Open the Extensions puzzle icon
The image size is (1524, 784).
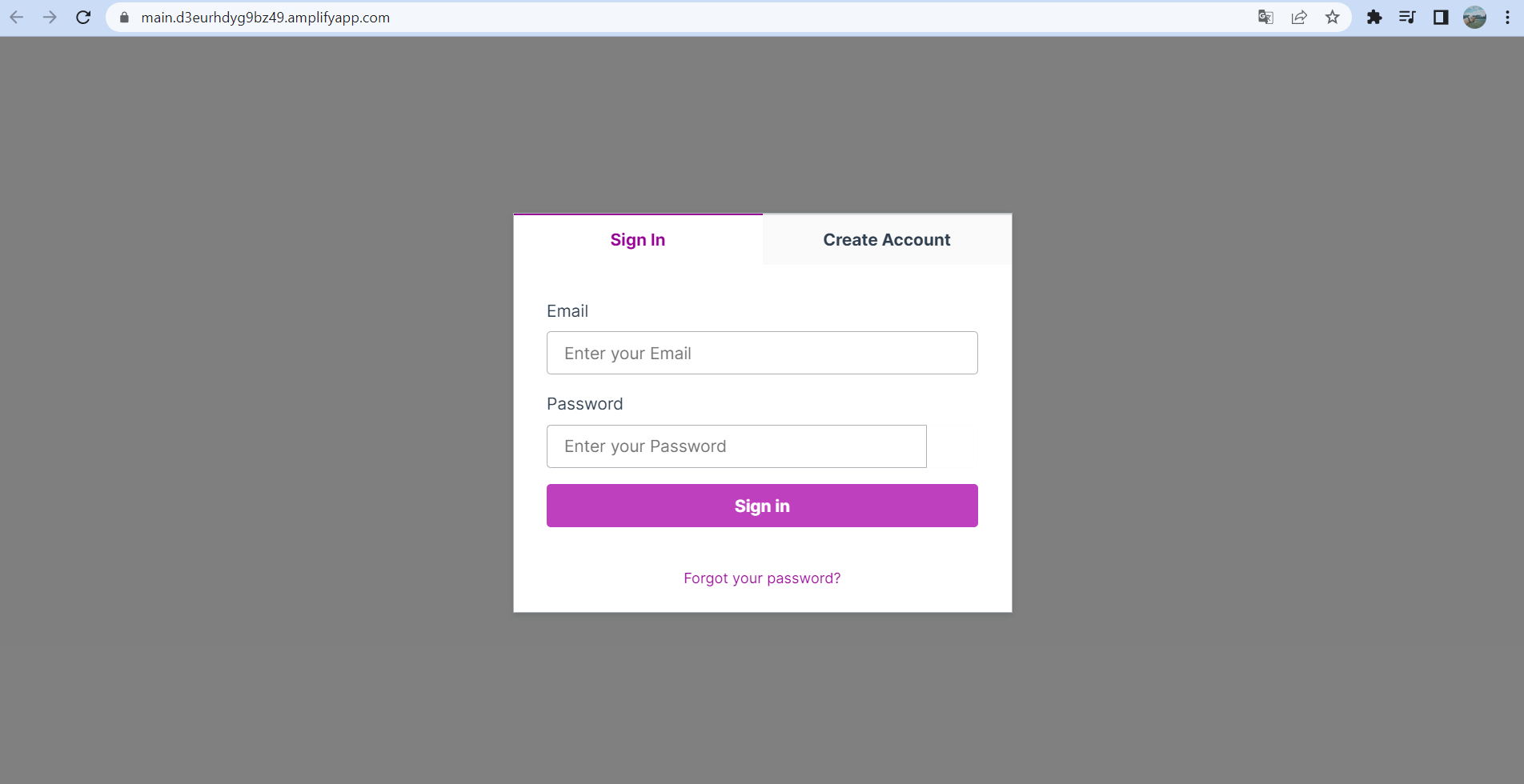pyautogui.click(x=1374, y=17)
